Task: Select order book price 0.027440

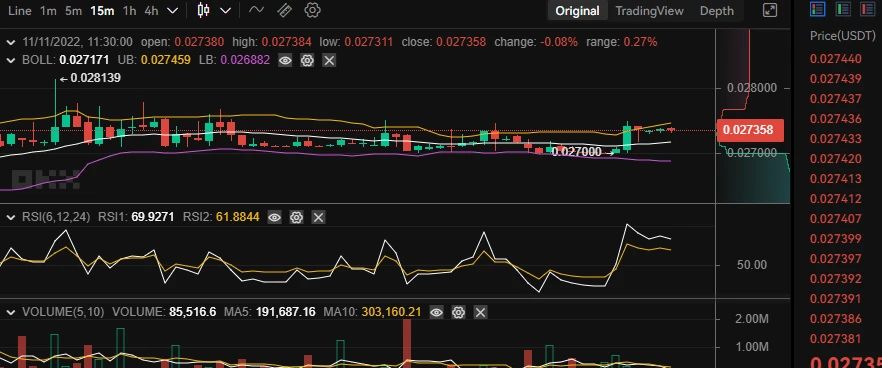Action: [x=835, y=59]
